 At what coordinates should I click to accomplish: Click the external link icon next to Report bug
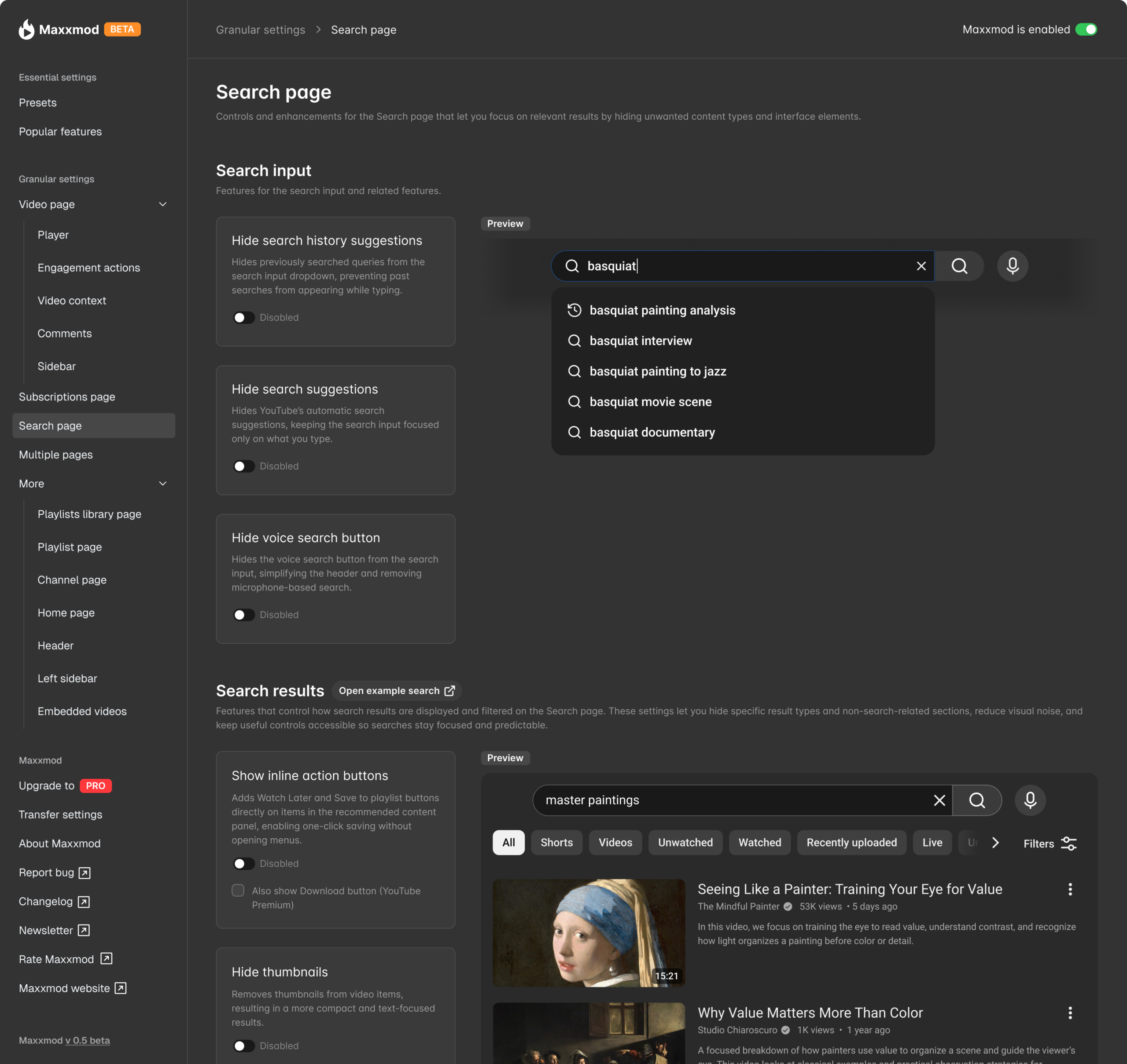[x=84, y=873]
